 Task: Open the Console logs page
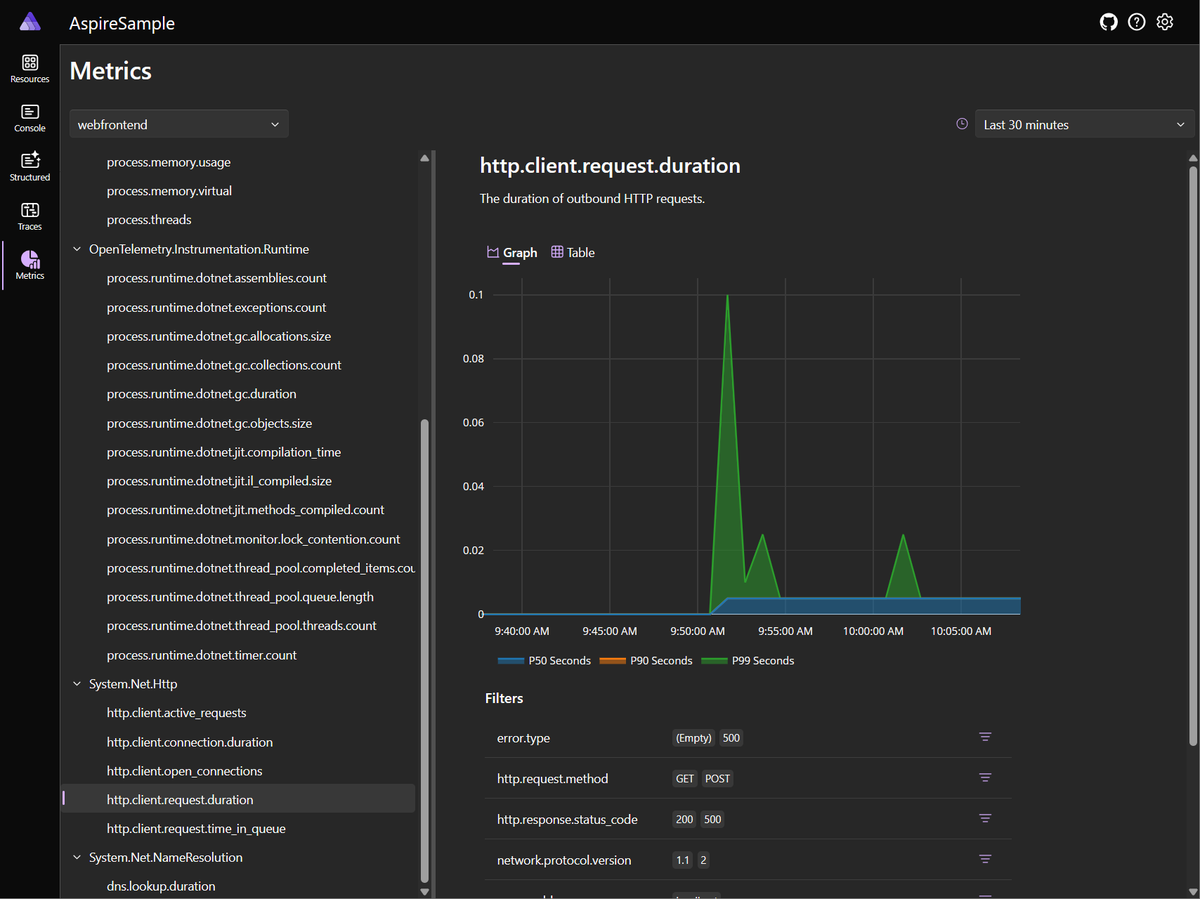pyautogui.click(x=30, y=118)
